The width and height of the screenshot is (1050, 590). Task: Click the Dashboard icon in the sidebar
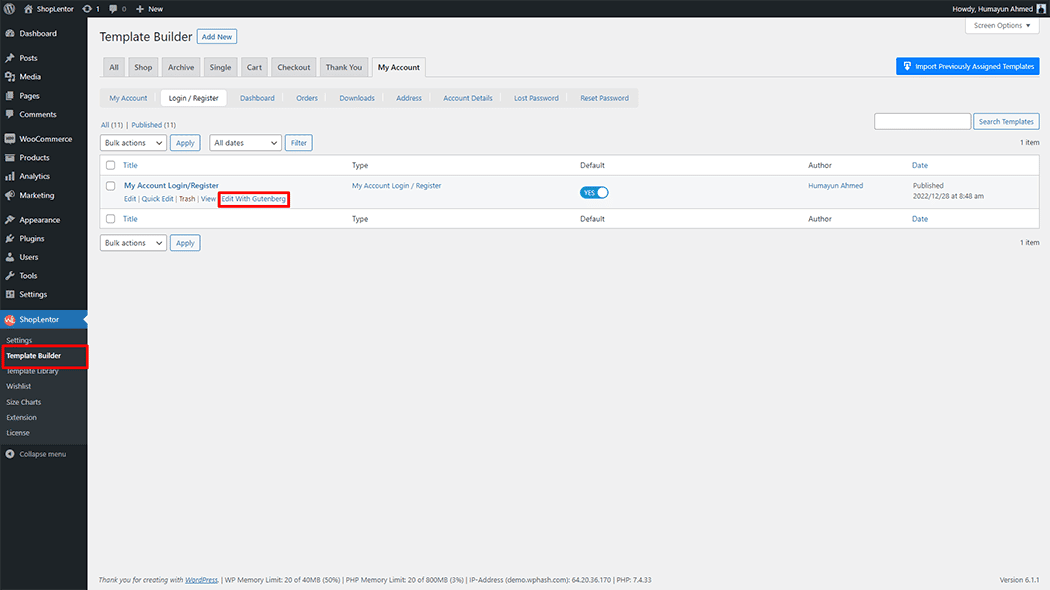[x=9, y=33]
